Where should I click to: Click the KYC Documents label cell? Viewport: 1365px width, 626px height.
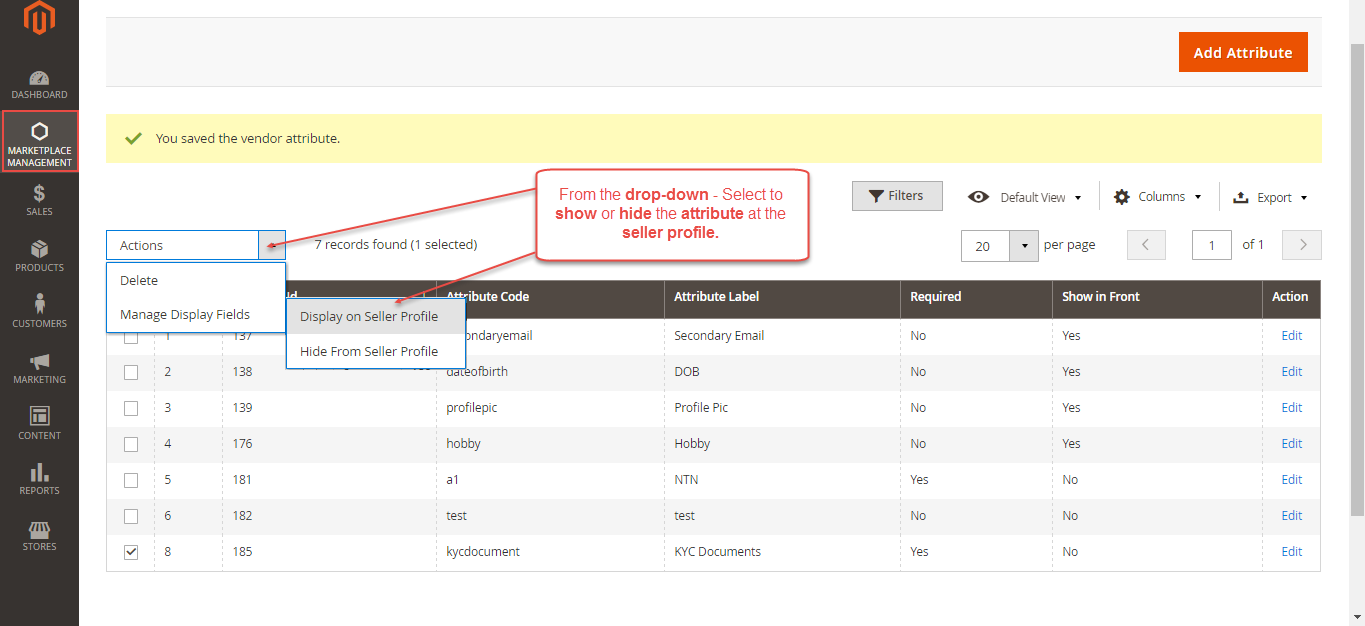coord(717,552)
